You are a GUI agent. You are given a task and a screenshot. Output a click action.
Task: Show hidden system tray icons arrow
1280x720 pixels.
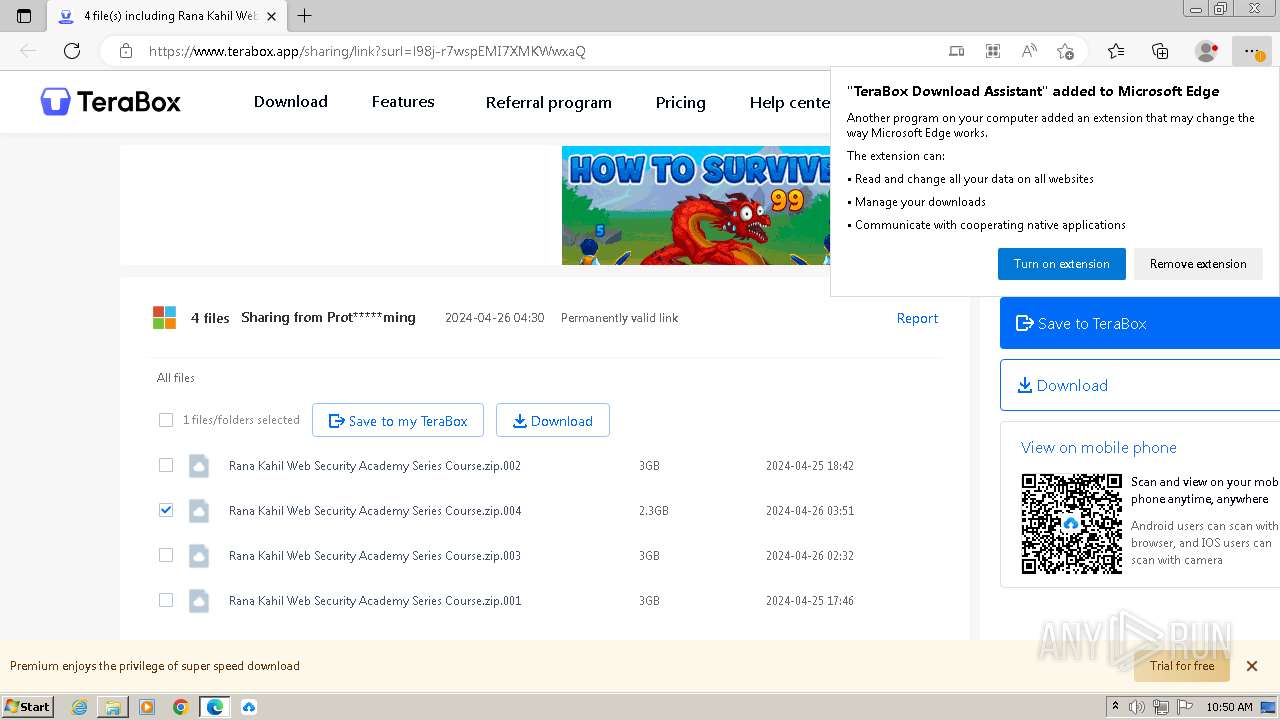(1115, 707)
